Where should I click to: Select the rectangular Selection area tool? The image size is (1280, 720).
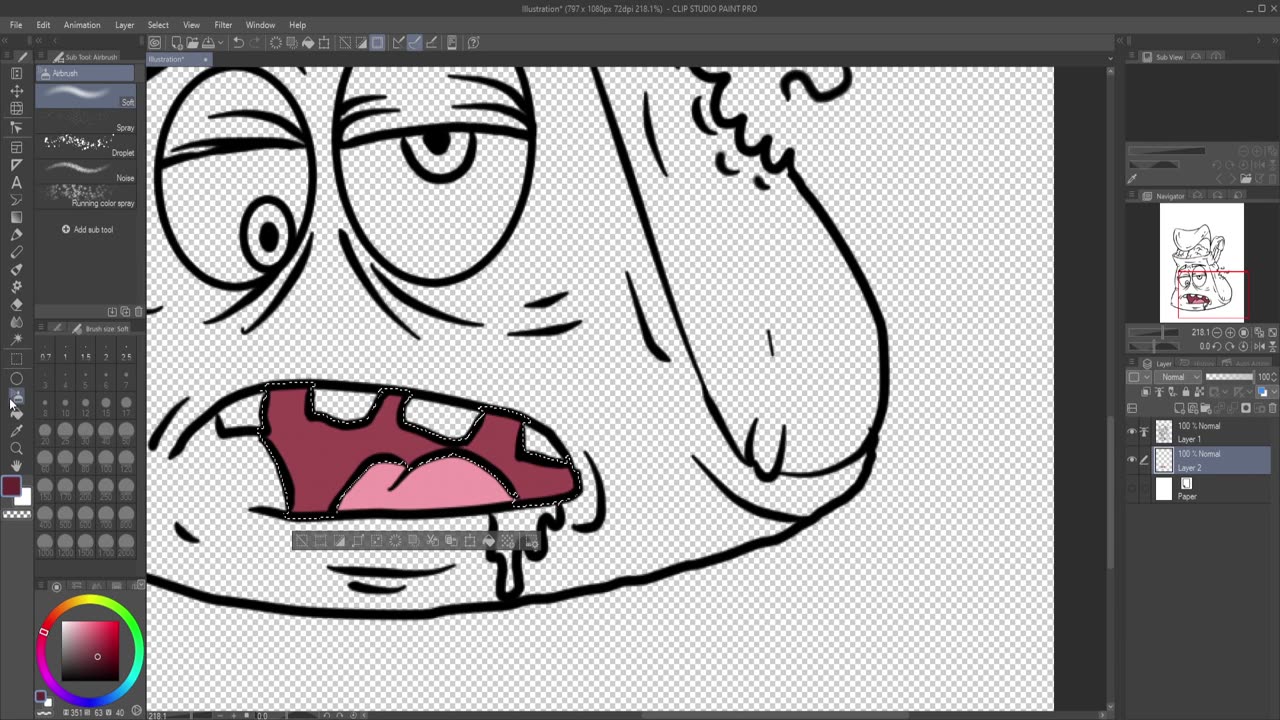coord(17,360)
